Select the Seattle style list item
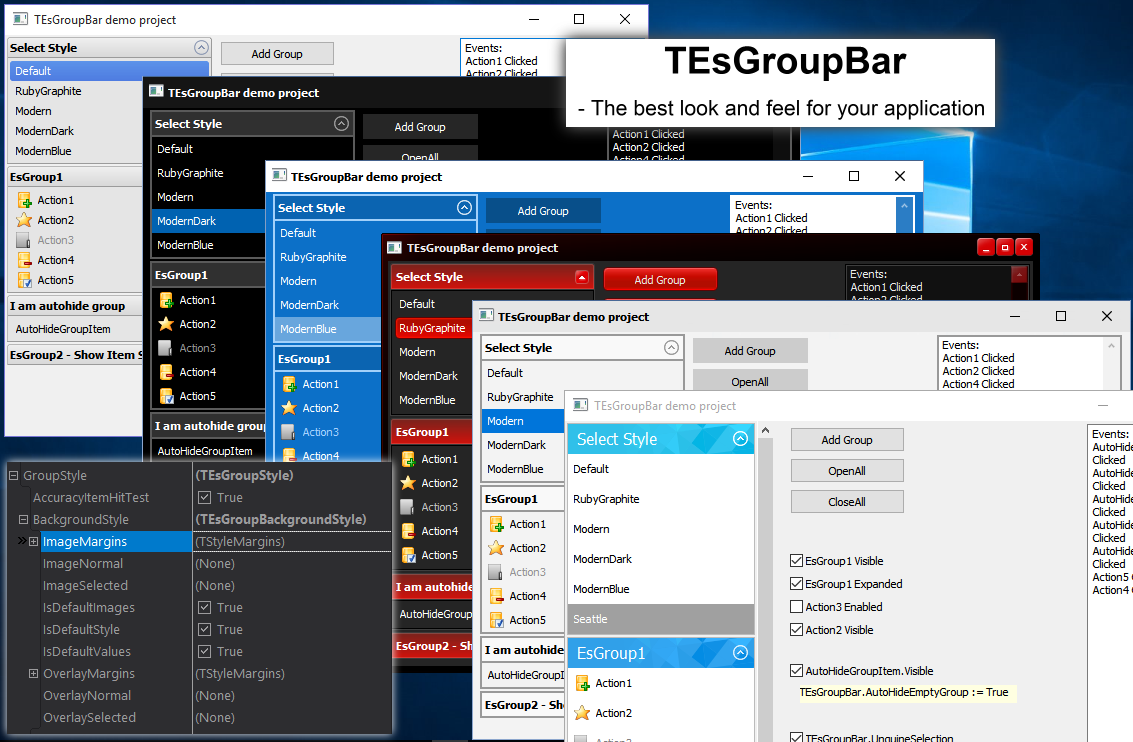 point(660,619)
